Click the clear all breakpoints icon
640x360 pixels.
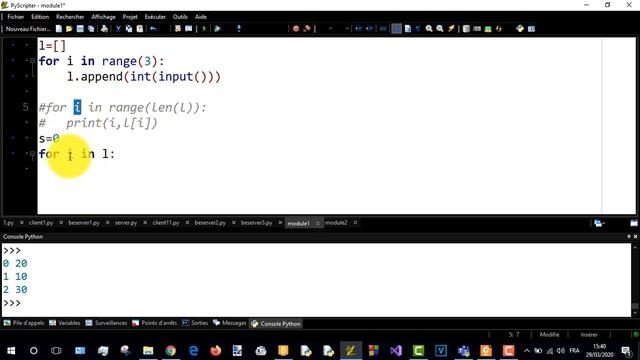pyautogui.click(x=307, y=29)
